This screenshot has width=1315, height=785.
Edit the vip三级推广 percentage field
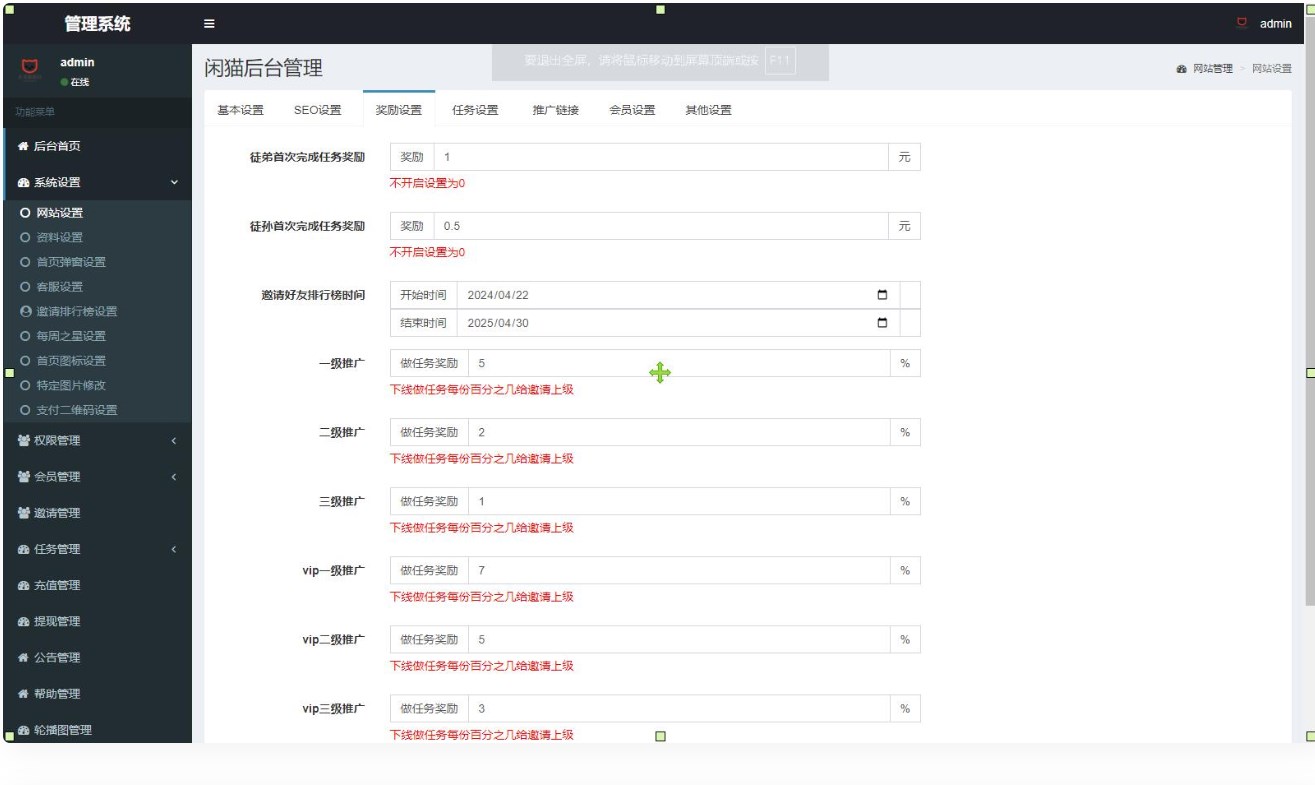(679, 708)
